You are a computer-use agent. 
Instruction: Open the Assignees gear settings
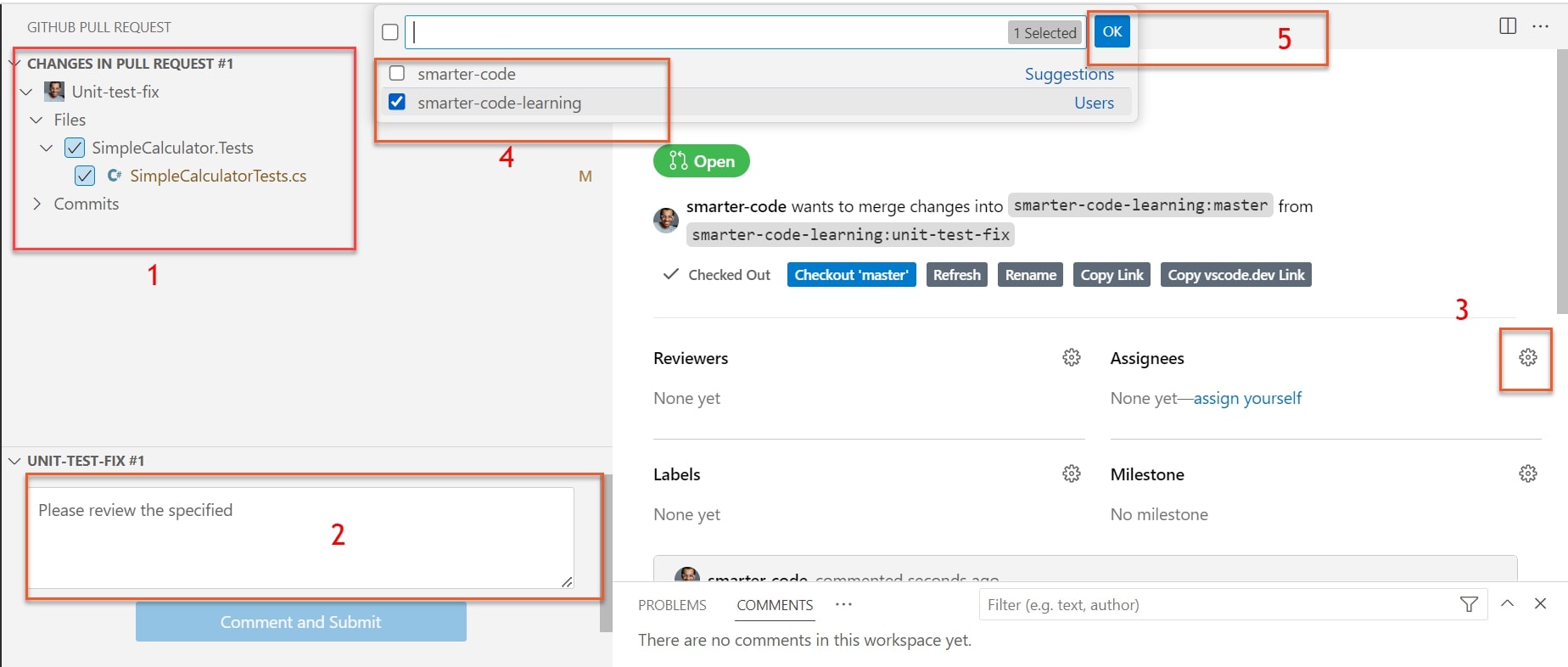click(x=1528, y=357)
